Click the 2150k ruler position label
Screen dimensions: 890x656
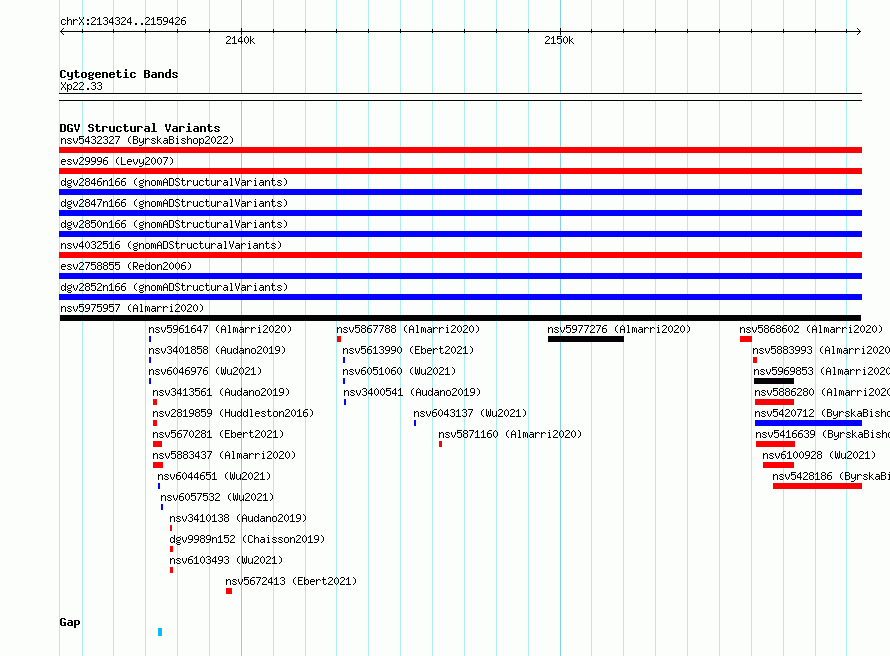click(x=559, y=40)
